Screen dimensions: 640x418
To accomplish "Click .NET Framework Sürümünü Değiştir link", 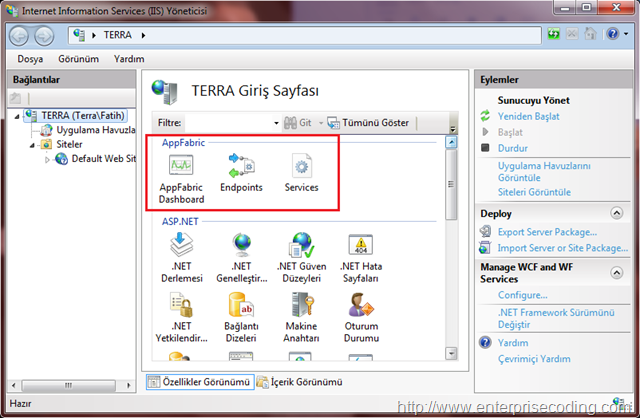I will pyautogui.click(x=556, y=318).
